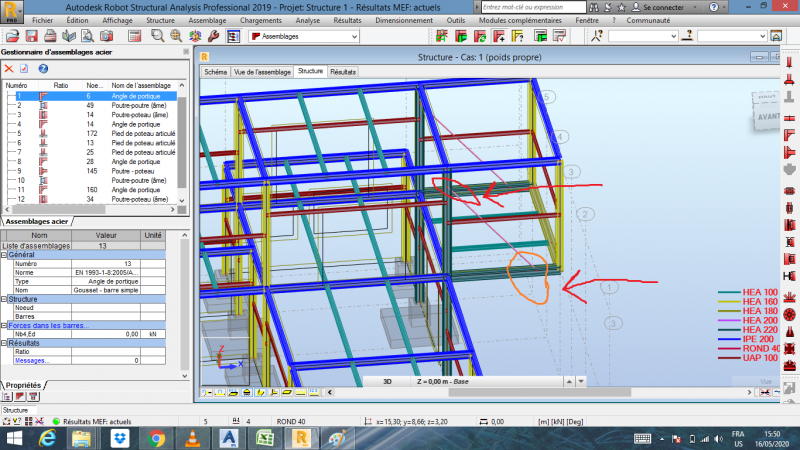Toggle bar numbers display at viewport bottom
Screen dimensions: 800x450
click(x=220, y=392)
